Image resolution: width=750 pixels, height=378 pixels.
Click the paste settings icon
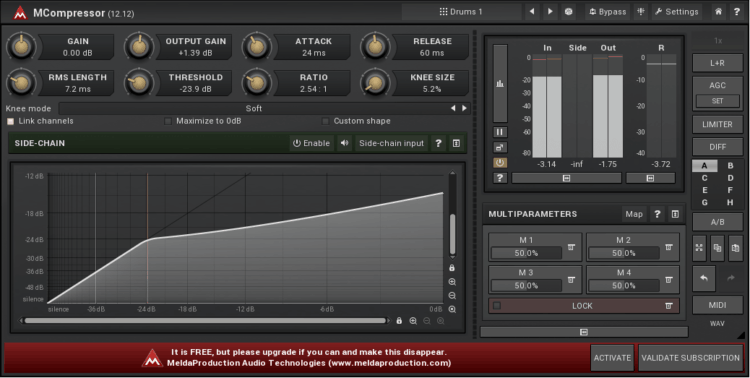pos(735,248)
